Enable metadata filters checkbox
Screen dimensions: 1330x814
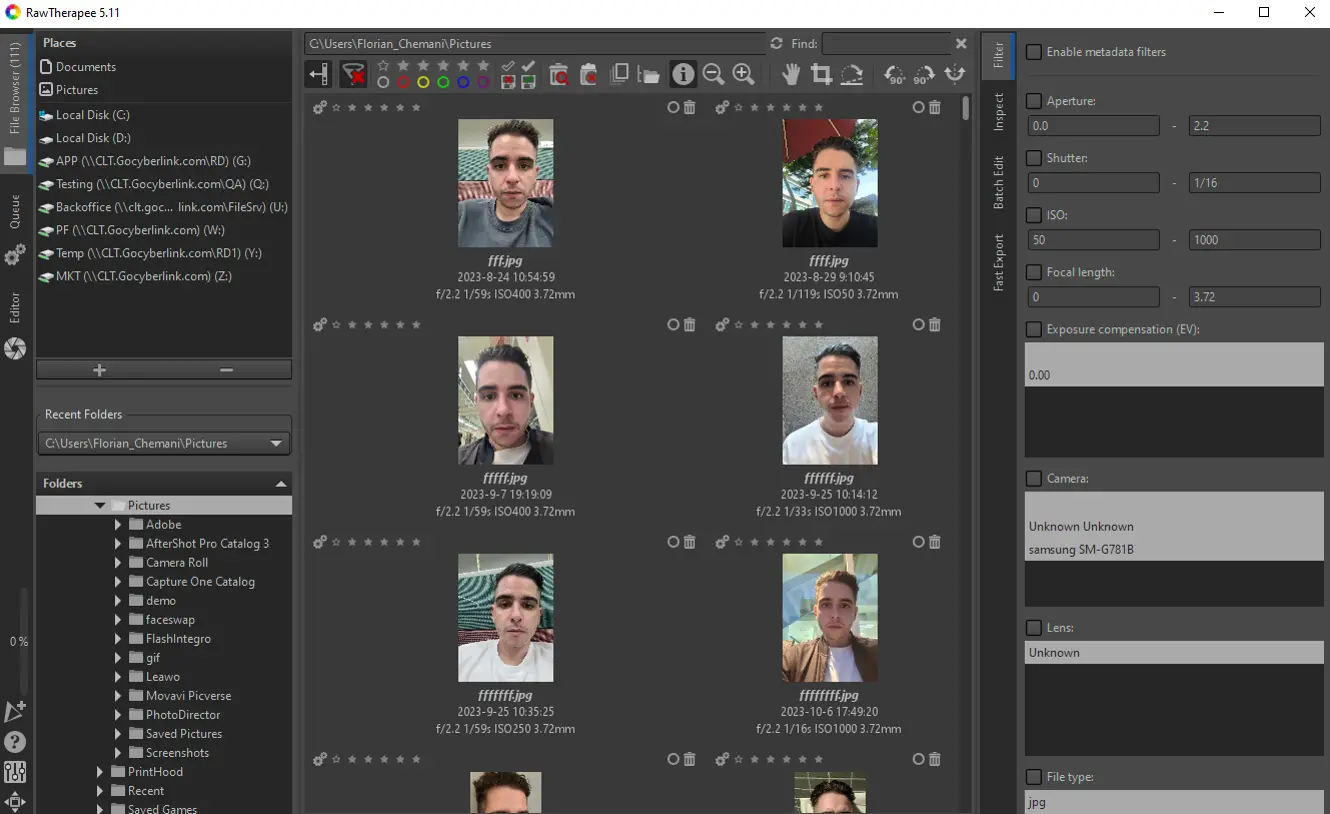tap(1034, 52)
